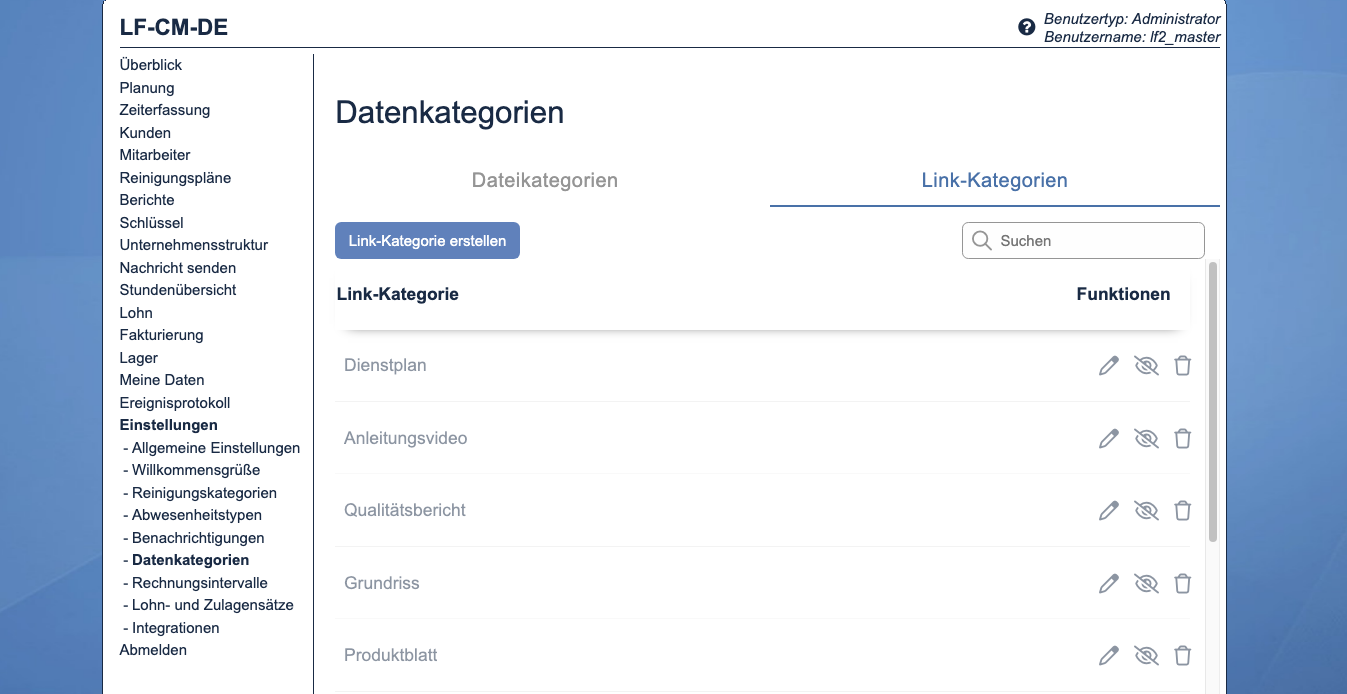Screen dimensions: 1347x694
Task: Select Nachricht senden in the sidebar
Action: [178, 268]
